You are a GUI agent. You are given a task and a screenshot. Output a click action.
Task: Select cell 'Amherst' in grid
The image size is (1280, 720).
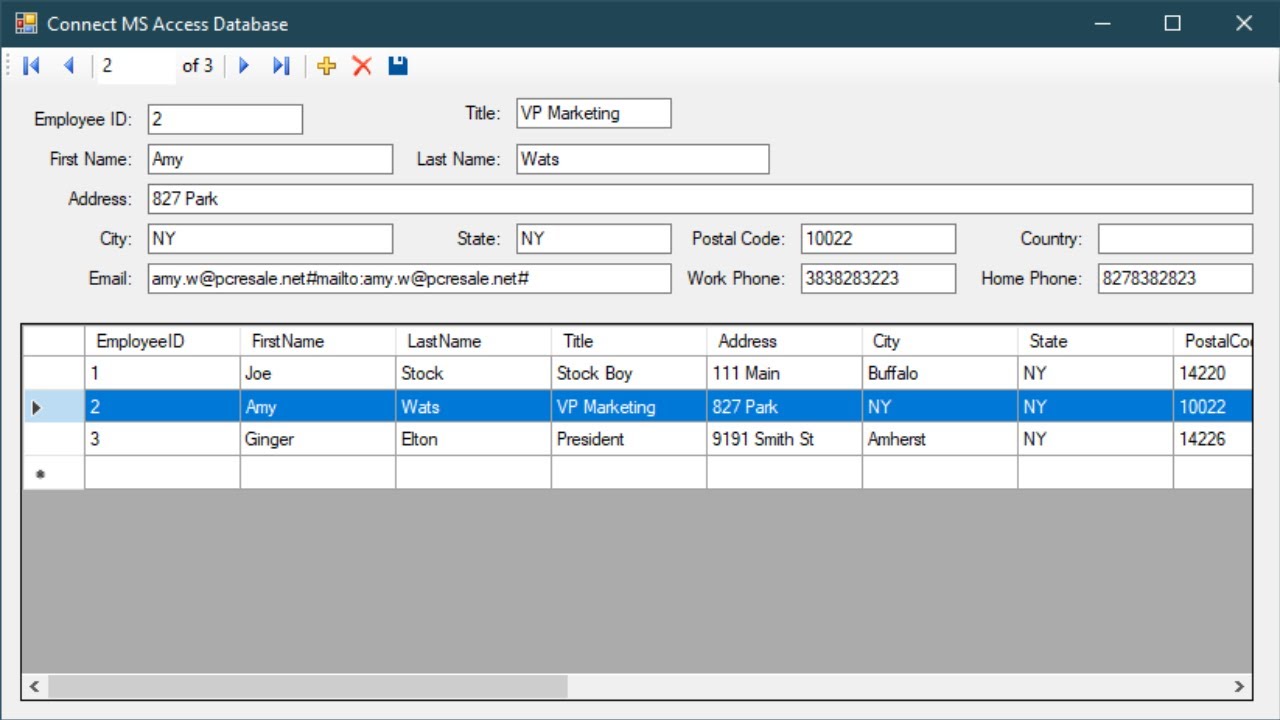tap(940, 439)
